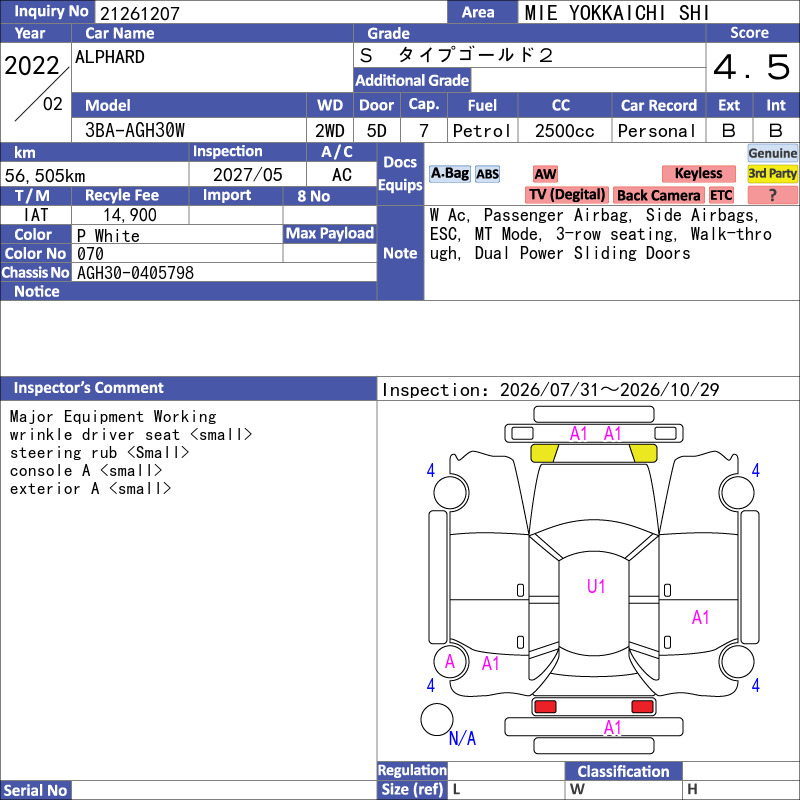Click the AC value under A/C
Image resolution: width=800 pixels, height=800 pixels.
coord(341,174)
